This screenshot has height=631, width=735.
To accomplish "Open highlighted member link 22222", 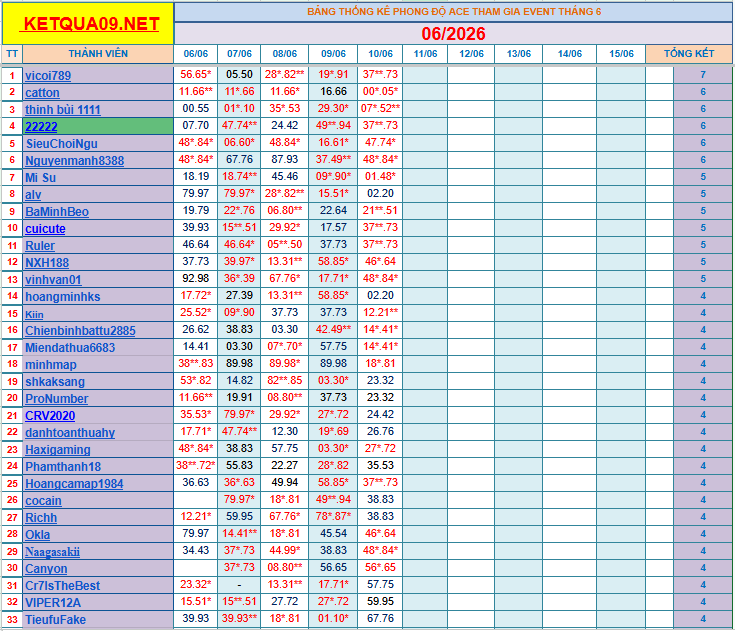I will (x=41, y=127).
